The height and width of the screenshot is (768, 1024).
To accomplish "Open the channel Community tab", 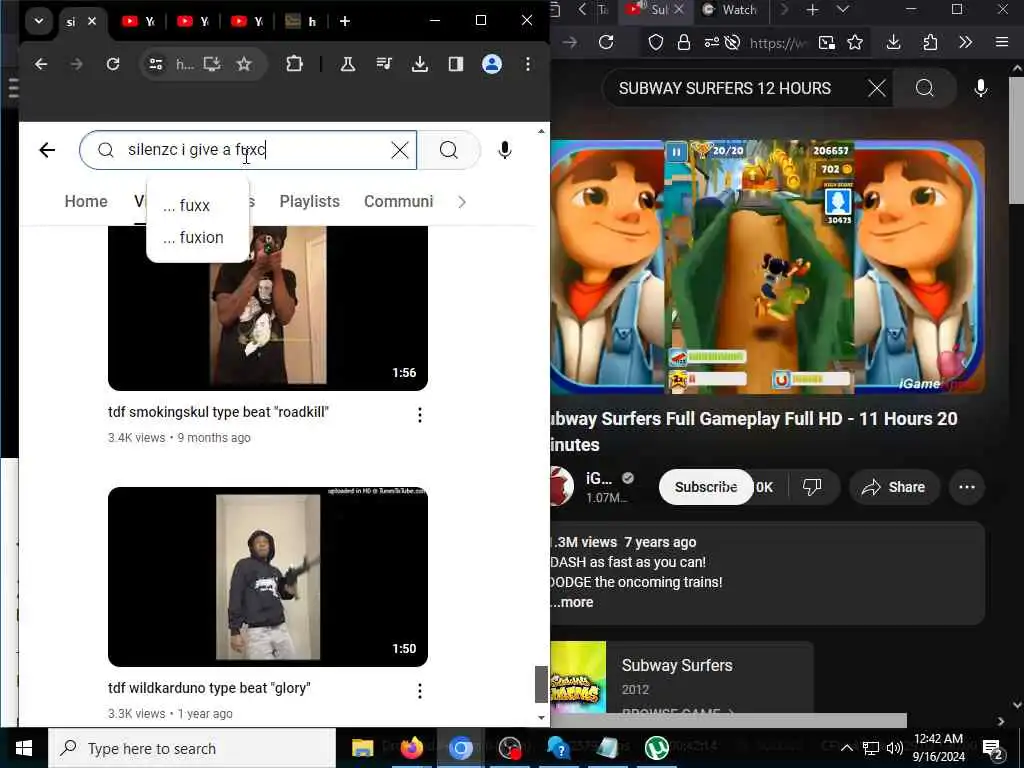I will click(398, 201).
